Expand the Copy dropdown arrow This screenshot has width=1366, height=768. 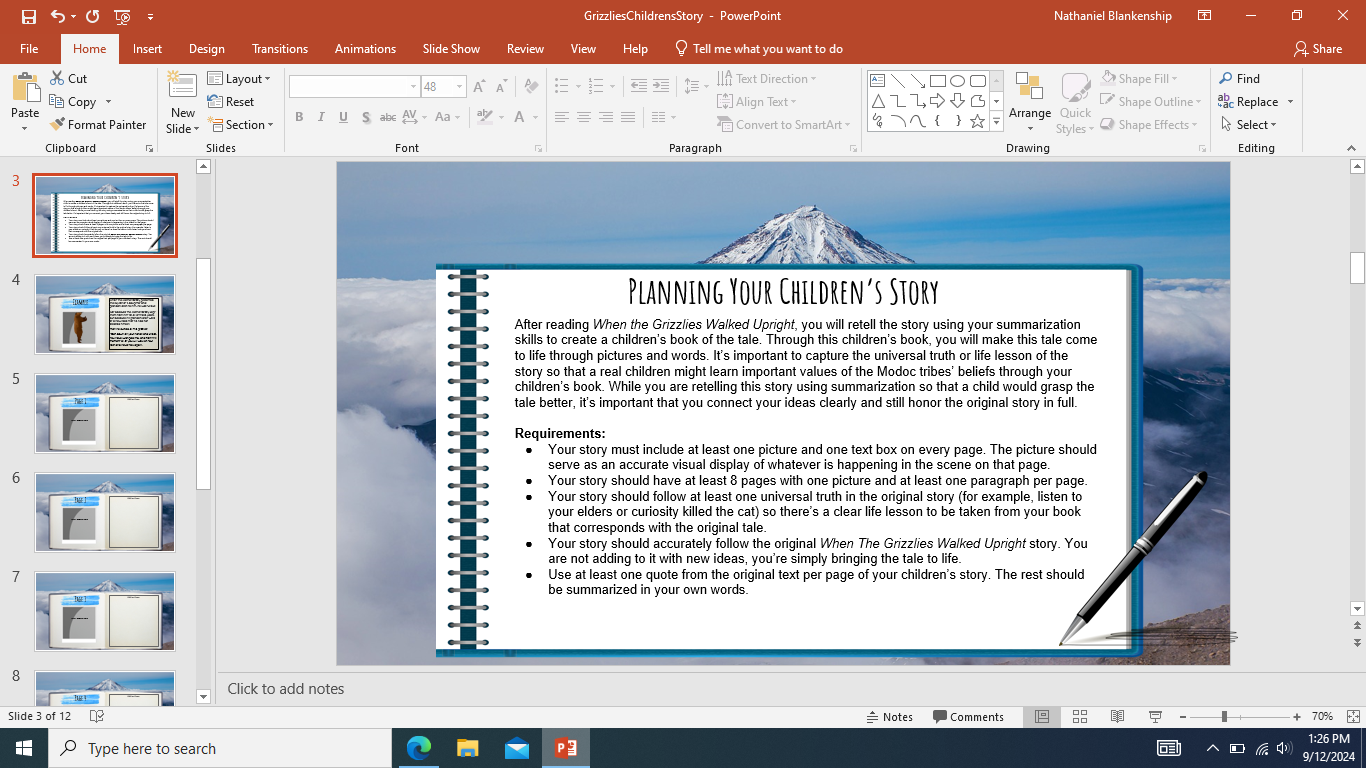click(108, 102)
